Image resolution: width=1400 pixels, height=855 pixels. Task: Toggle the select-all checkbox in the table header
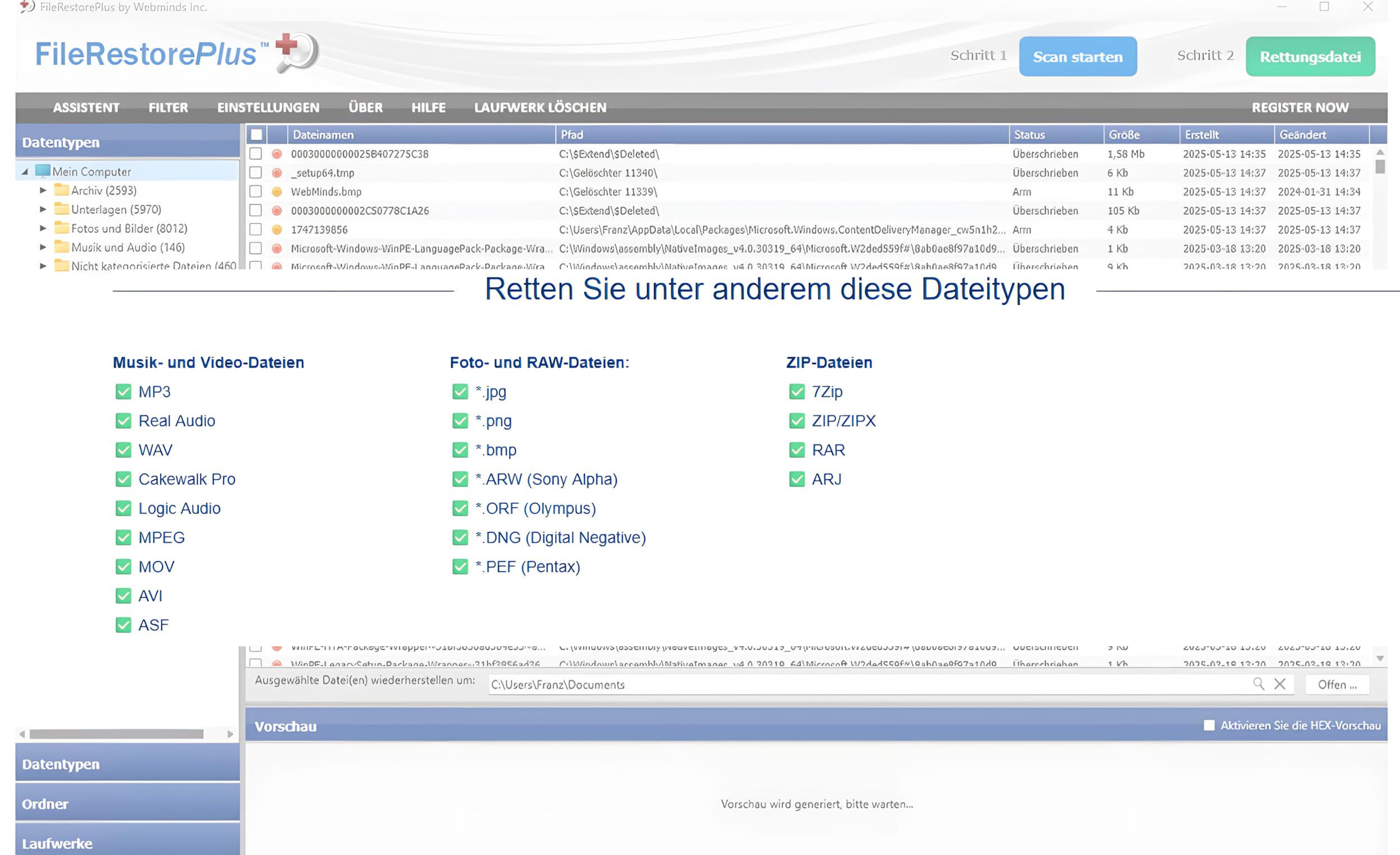pos(256,135)
